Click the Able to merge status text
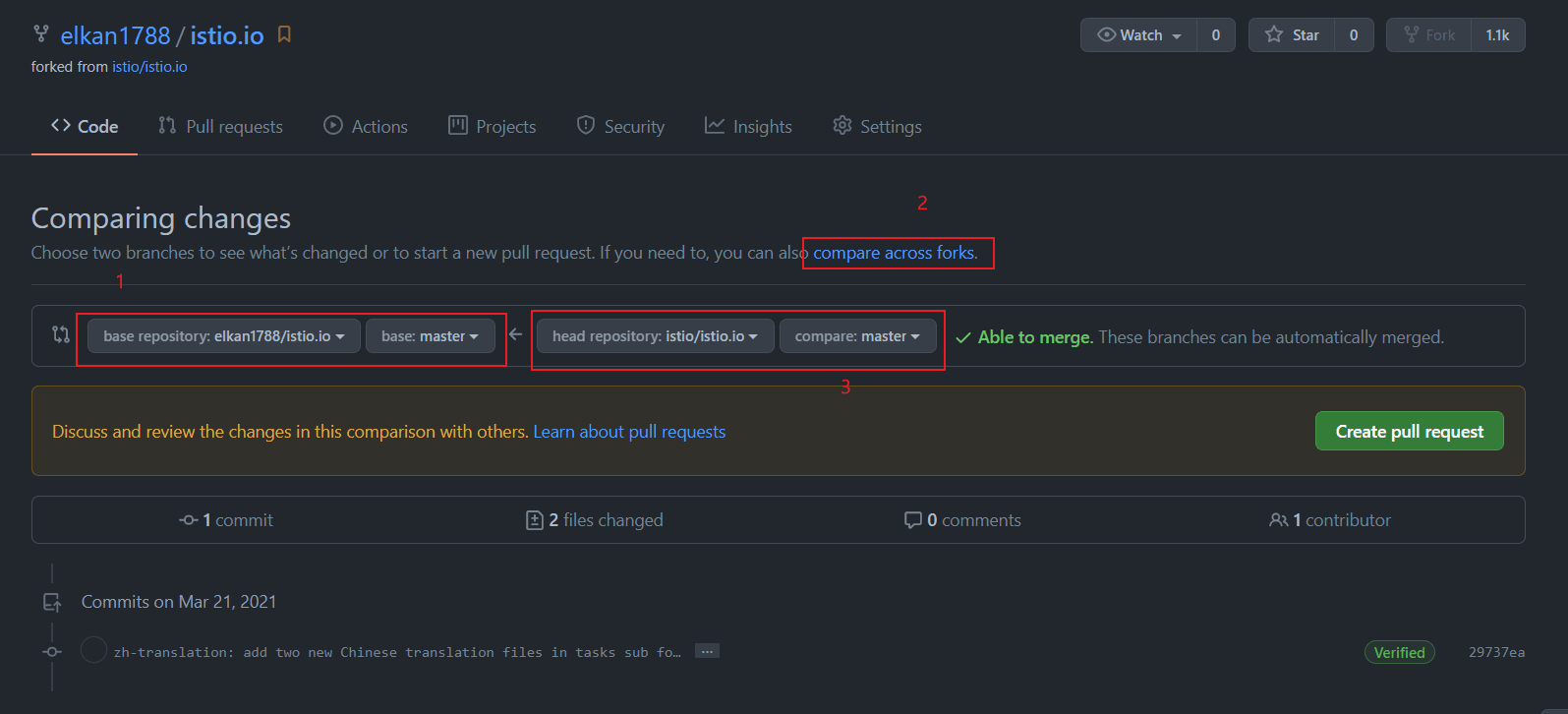The height and width of the screenshot is (714, 1568). coord(1035,337)
